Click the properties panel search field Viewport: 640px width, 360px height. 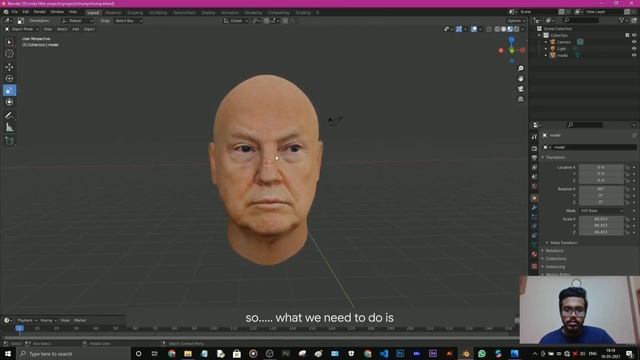585,125
